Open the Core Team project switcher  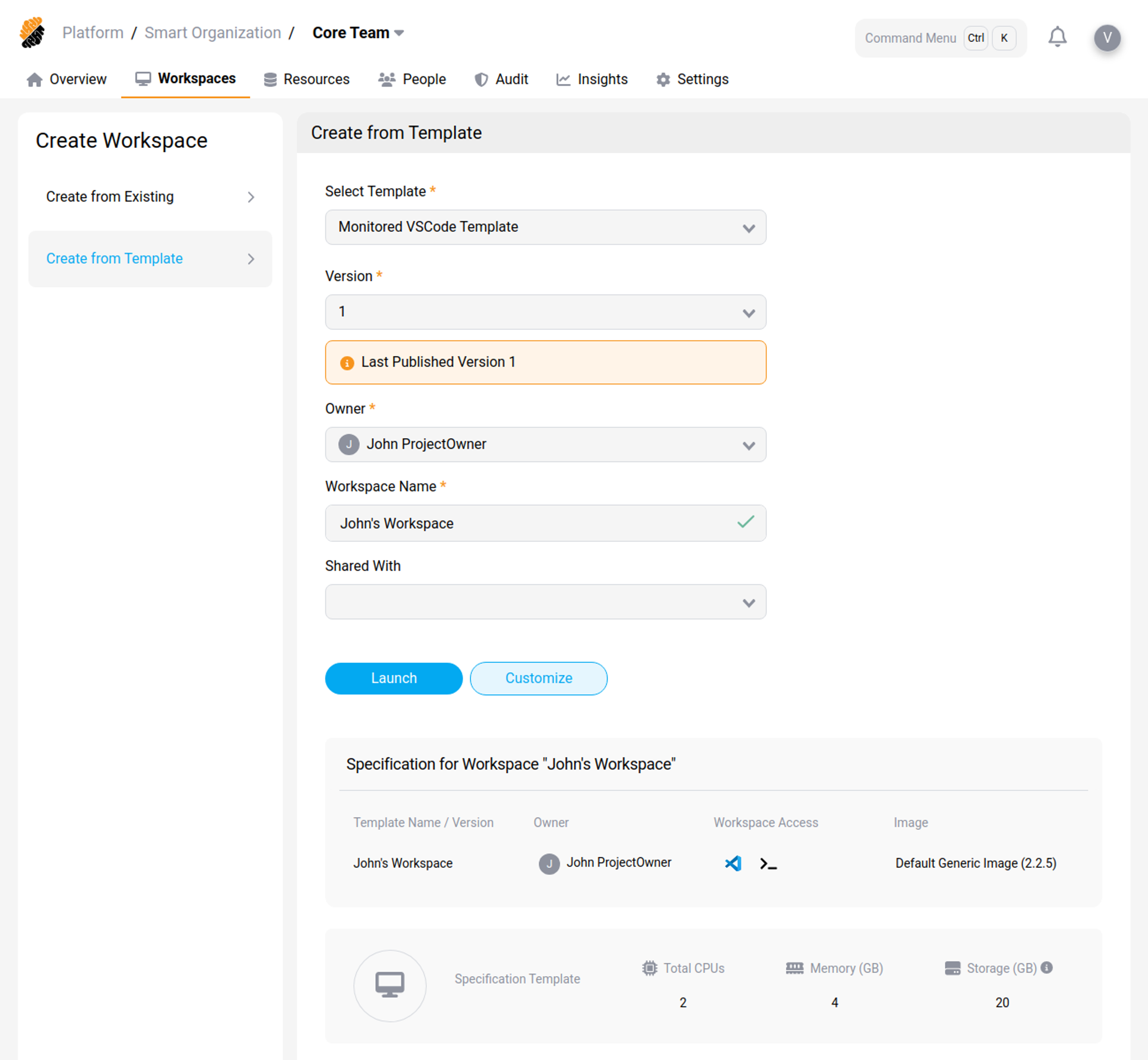358,33
